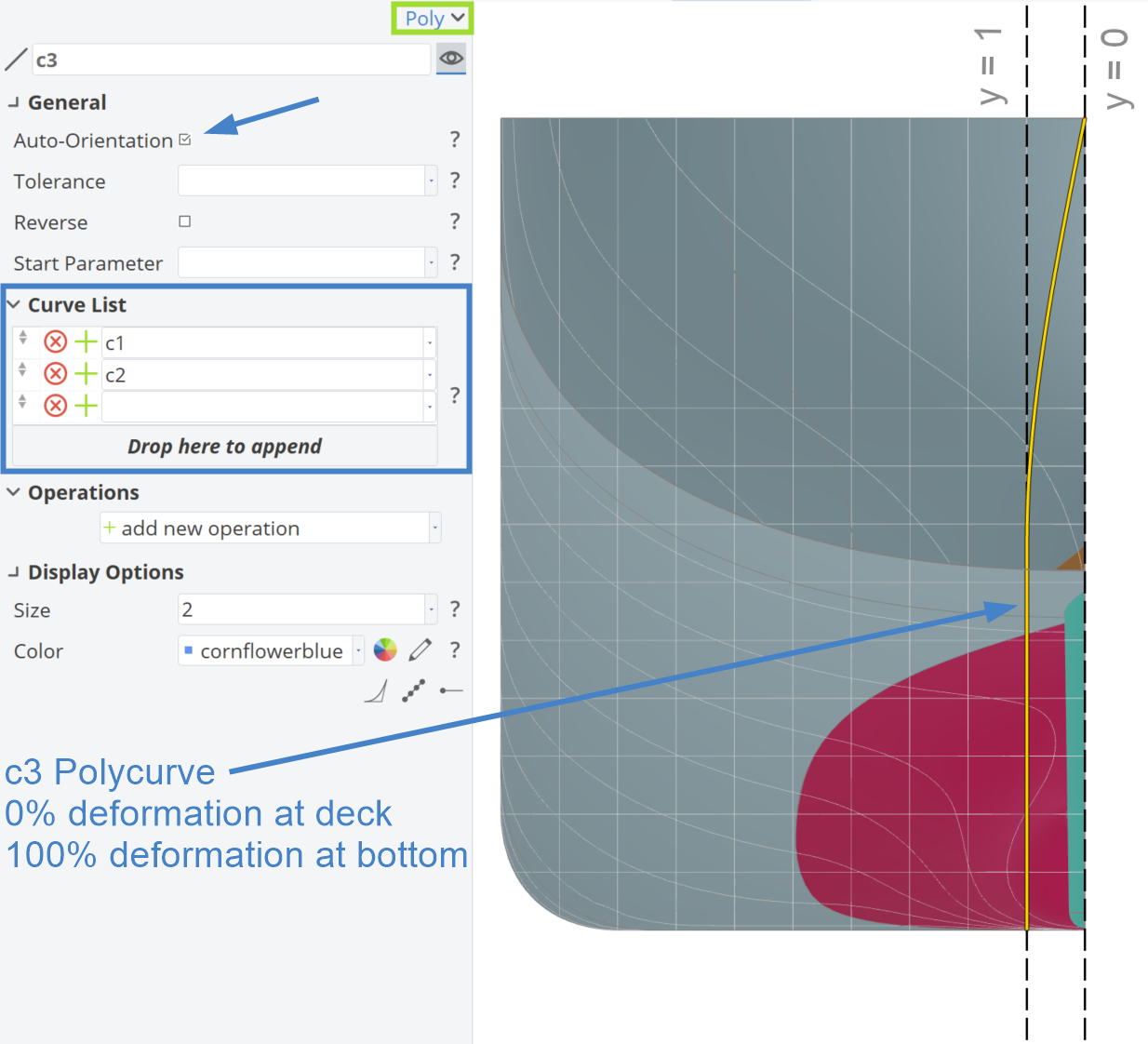Toggle the curve points display icon

tap(414, 690)
